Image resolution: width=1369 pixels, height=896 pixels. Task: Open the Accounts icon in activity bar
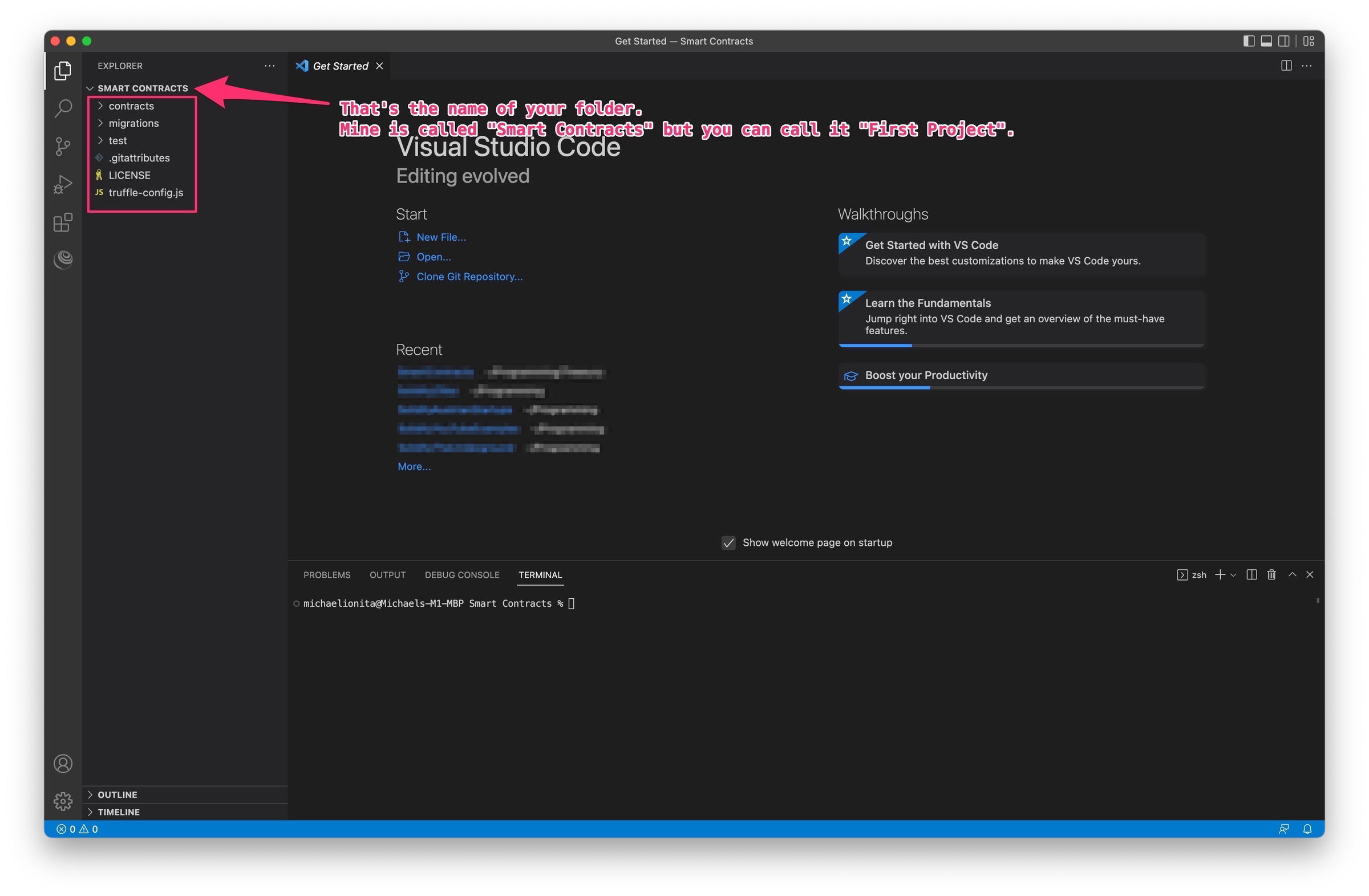click(x=63, y=764)
